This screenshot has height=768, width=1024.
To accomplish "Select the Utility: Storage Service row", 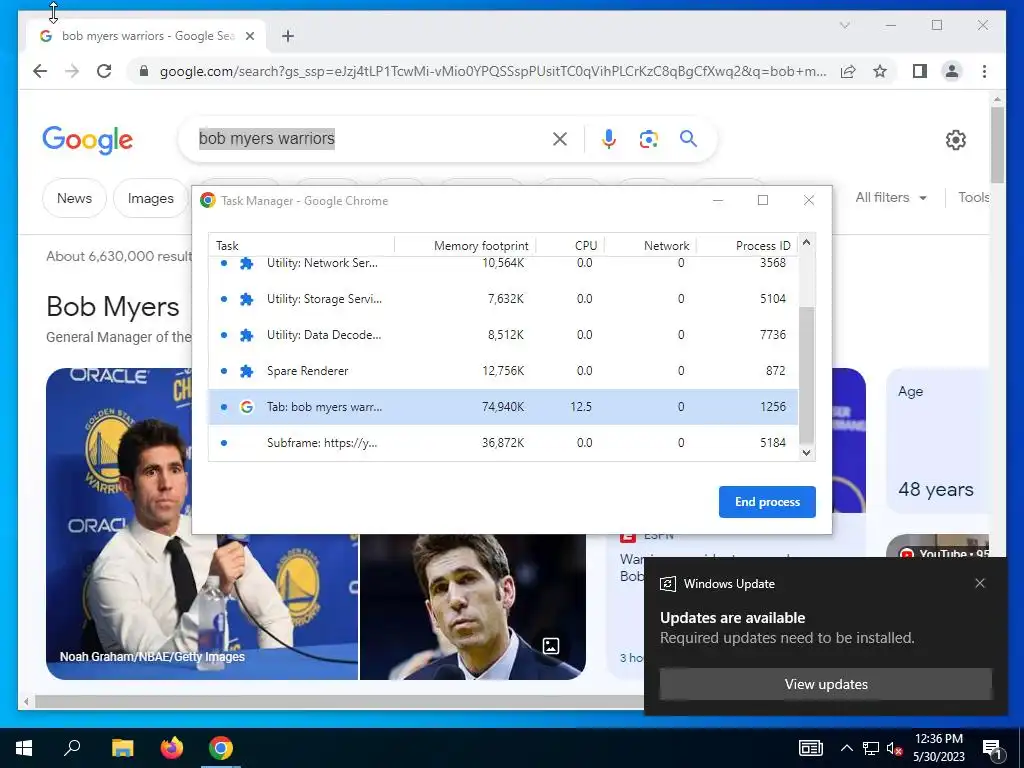I will click(x=504, y=299).
